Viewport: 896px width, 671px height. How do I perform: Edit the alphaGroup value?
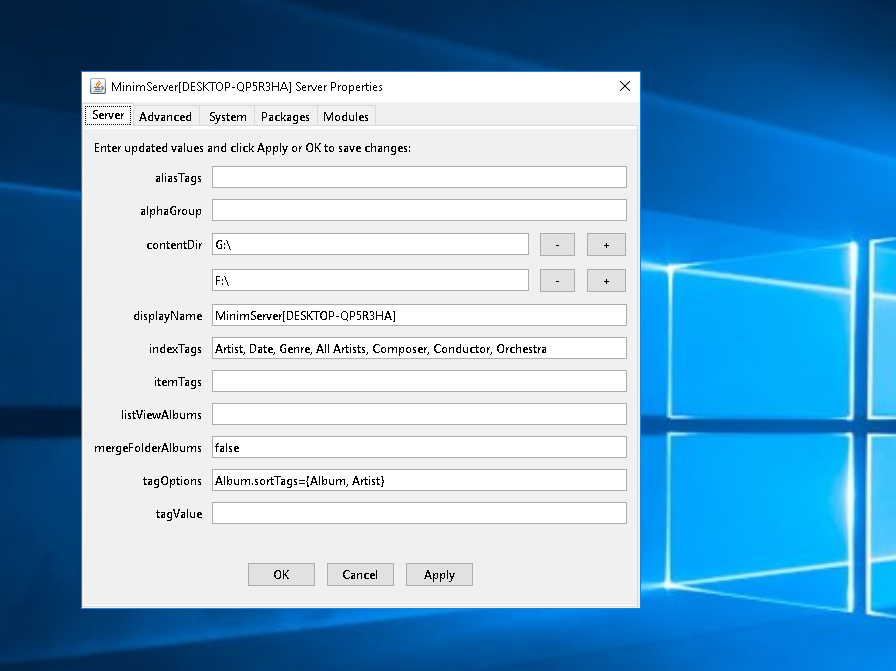pyautogui.click(x=418, y=210)
